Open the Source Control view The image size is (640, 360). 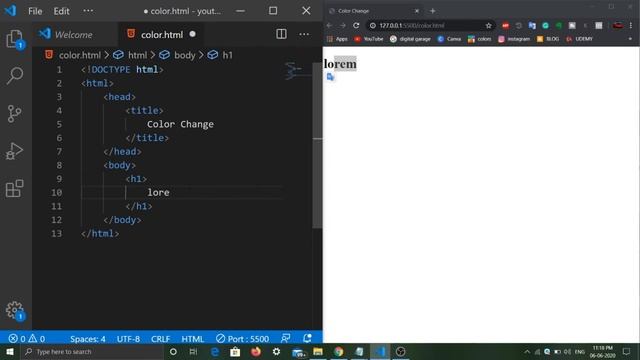pos(14,113)
